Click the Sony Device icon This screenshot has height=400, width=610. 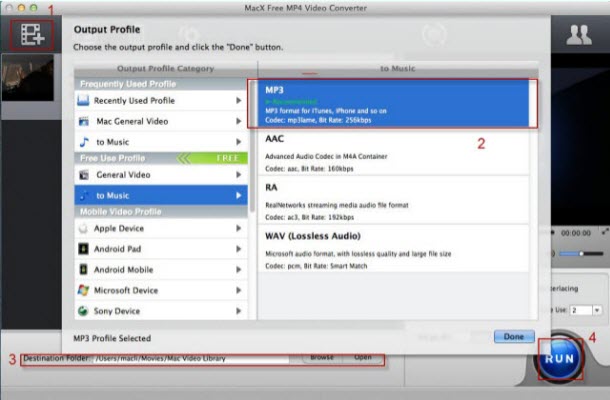click(83, 311)
